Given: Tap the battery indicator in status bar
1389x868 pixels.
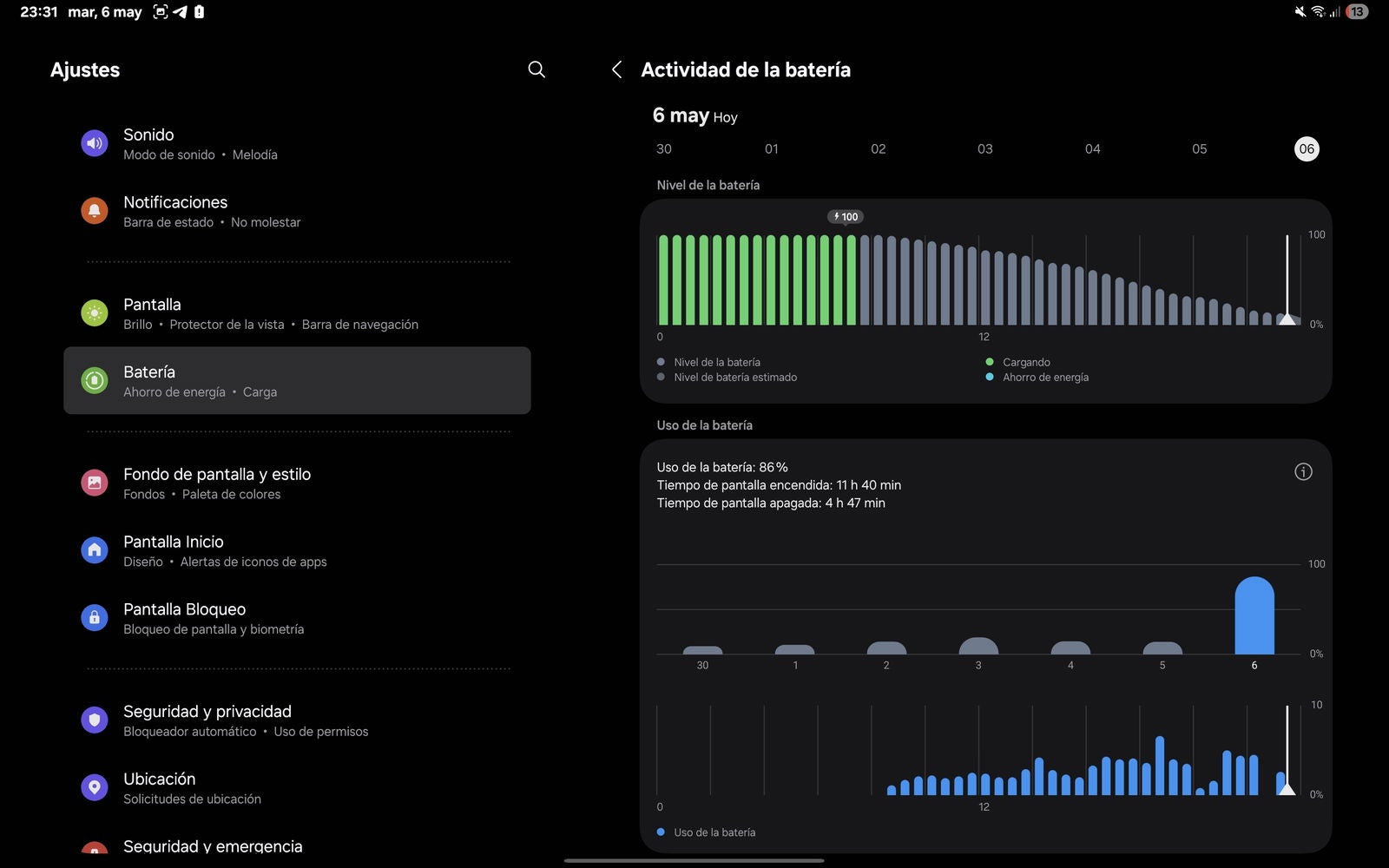Looking at the screenshot, I should coord(1356,12).
